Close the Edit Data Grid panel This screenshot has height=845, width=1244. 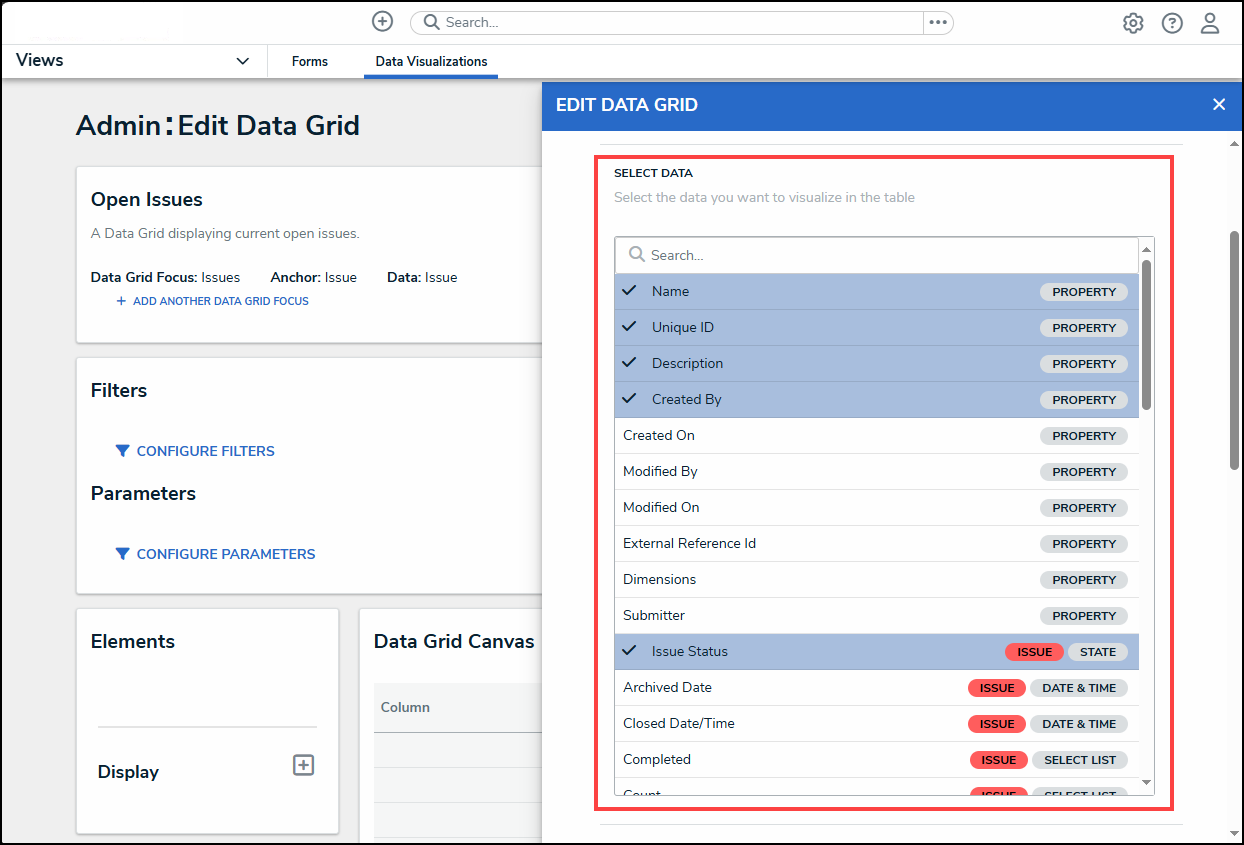pos(1218,104)
